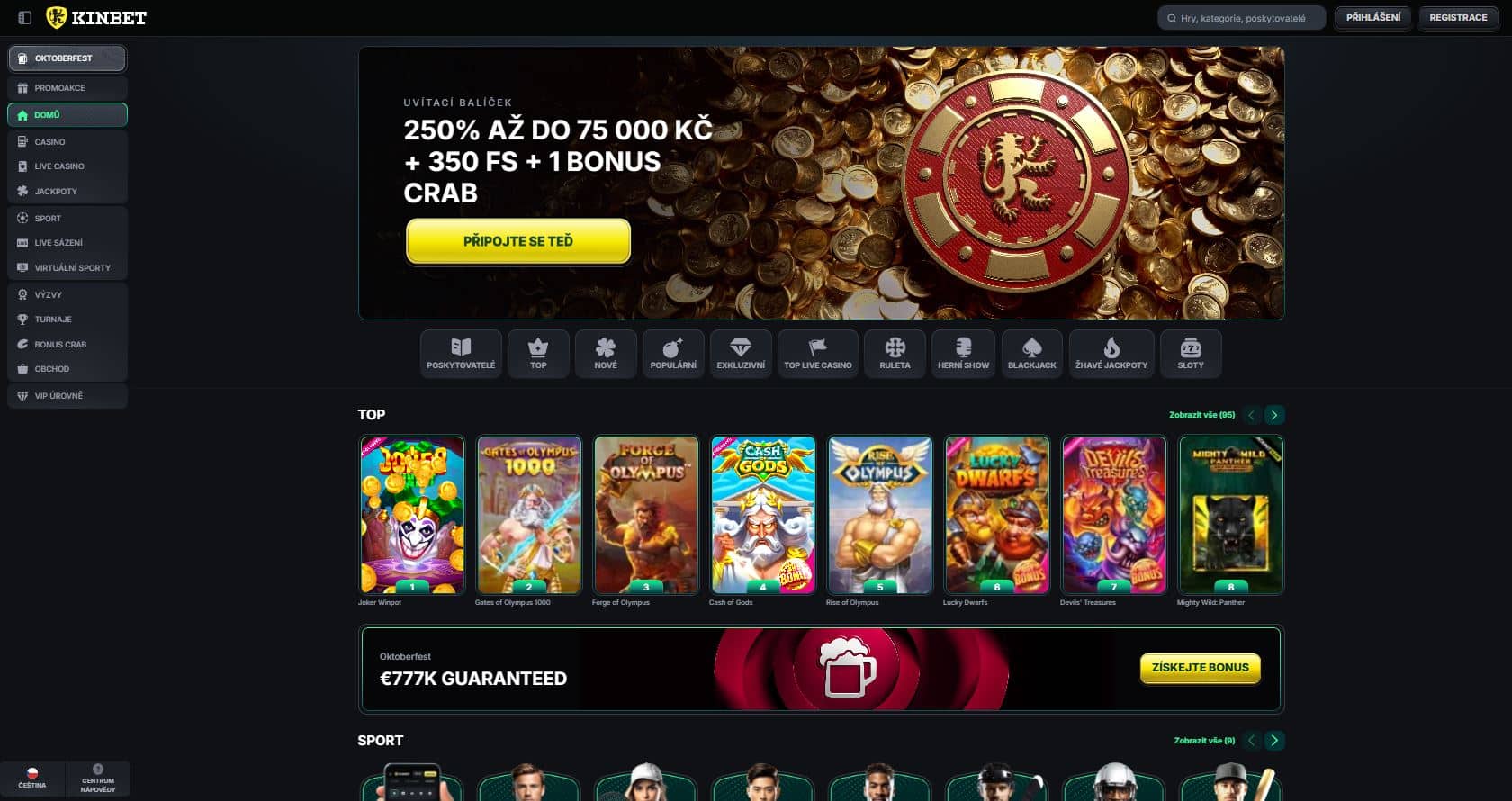Click the Připojte se teď button
The height and width of the screenshot is (801, 1512).
518,241
